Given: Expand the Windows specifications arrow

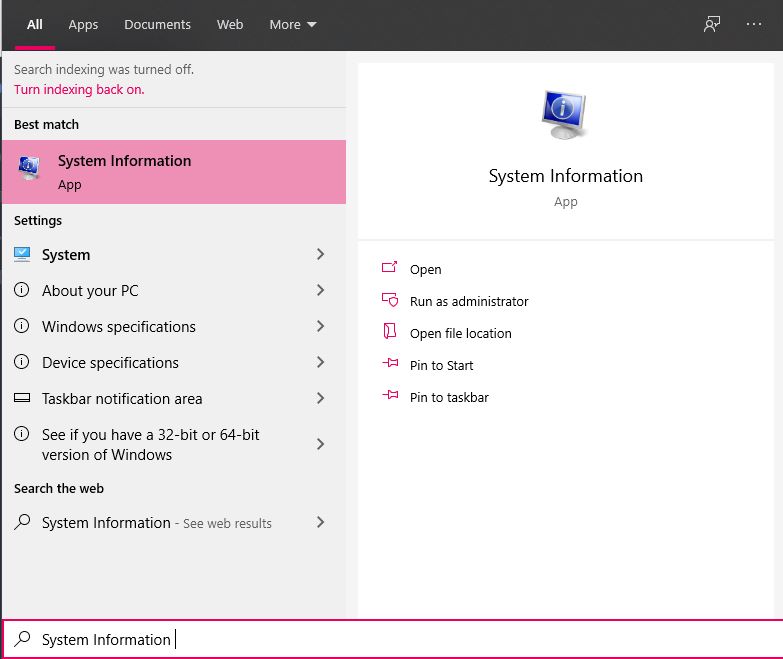Looking at the screenshot, I should (x=321, y=326).
